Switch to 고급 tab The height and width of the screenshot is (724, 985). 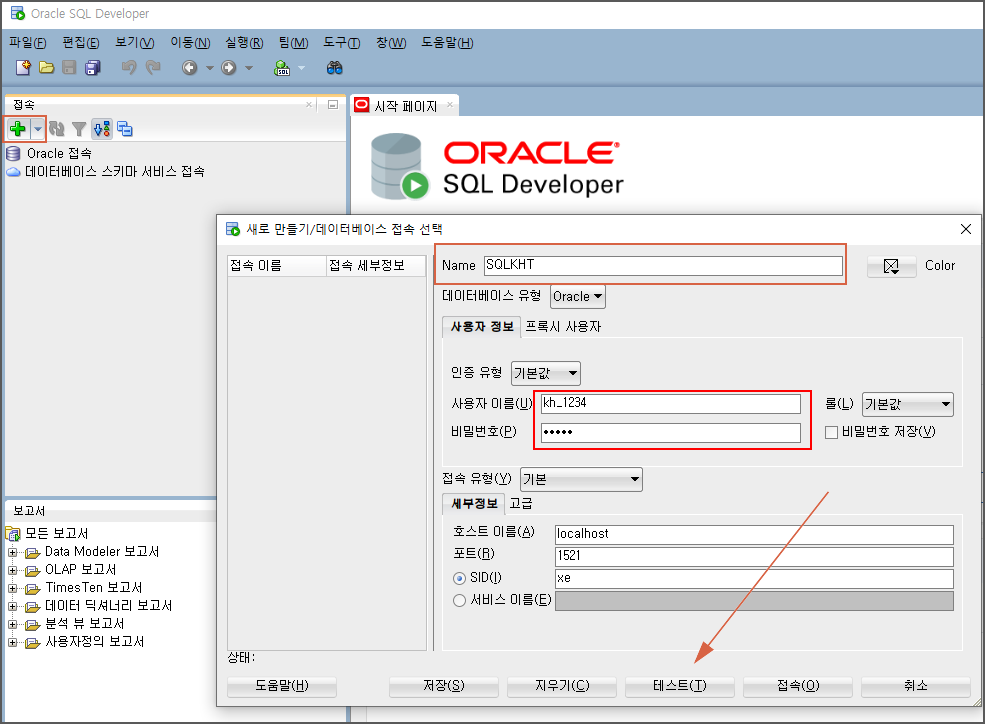tap(521, 504)
